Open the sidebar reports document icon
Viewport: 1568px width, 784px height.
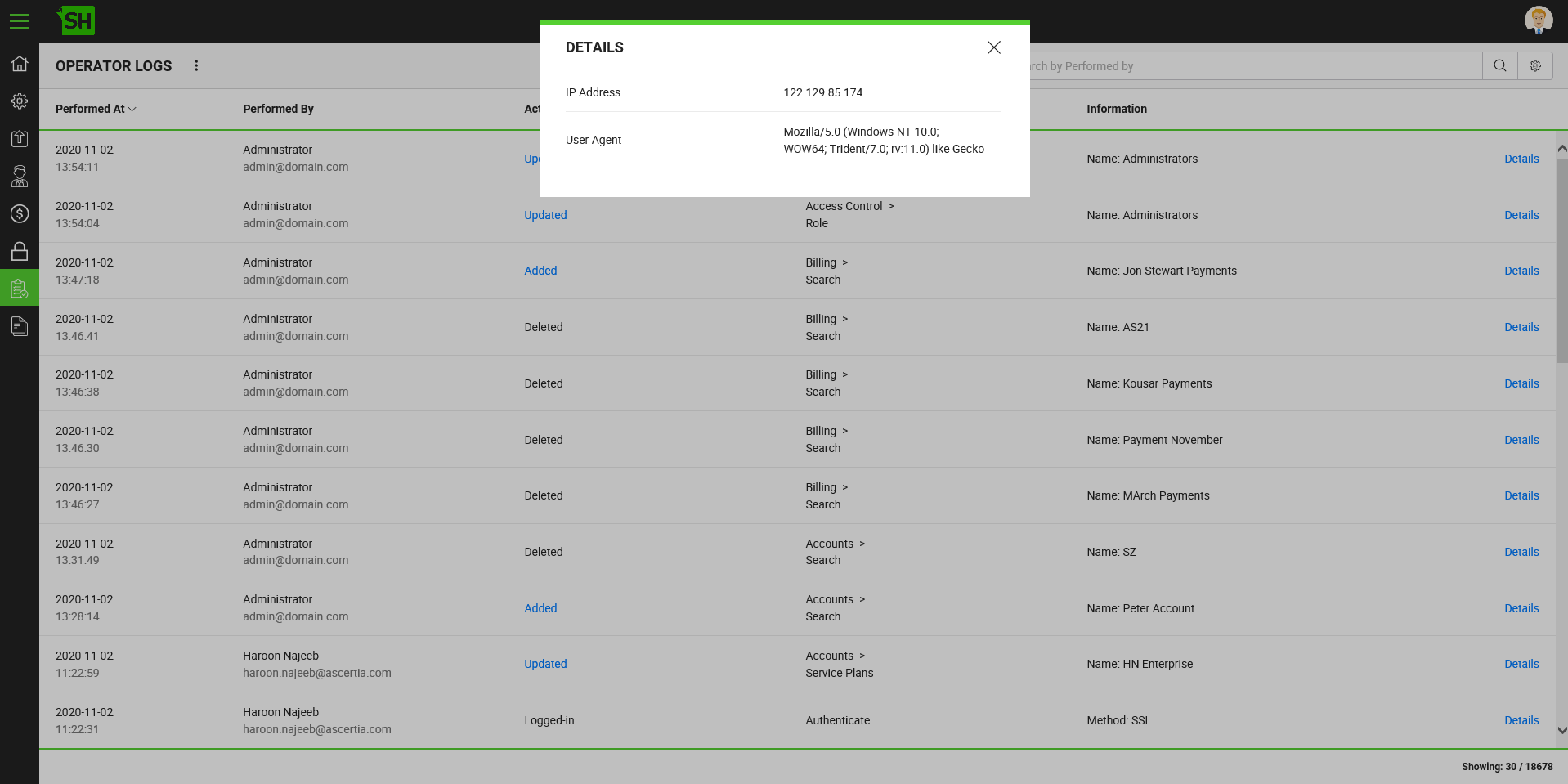point(20,326)
